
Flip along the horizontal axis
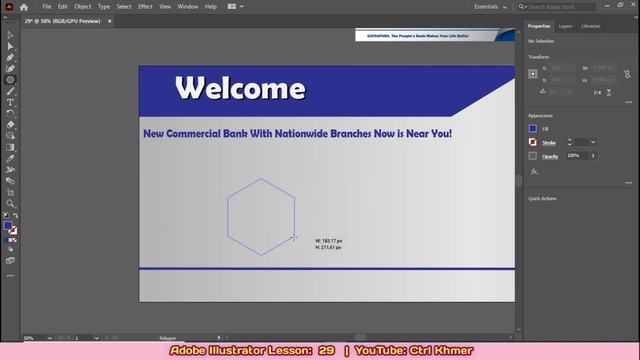point(598,93)
